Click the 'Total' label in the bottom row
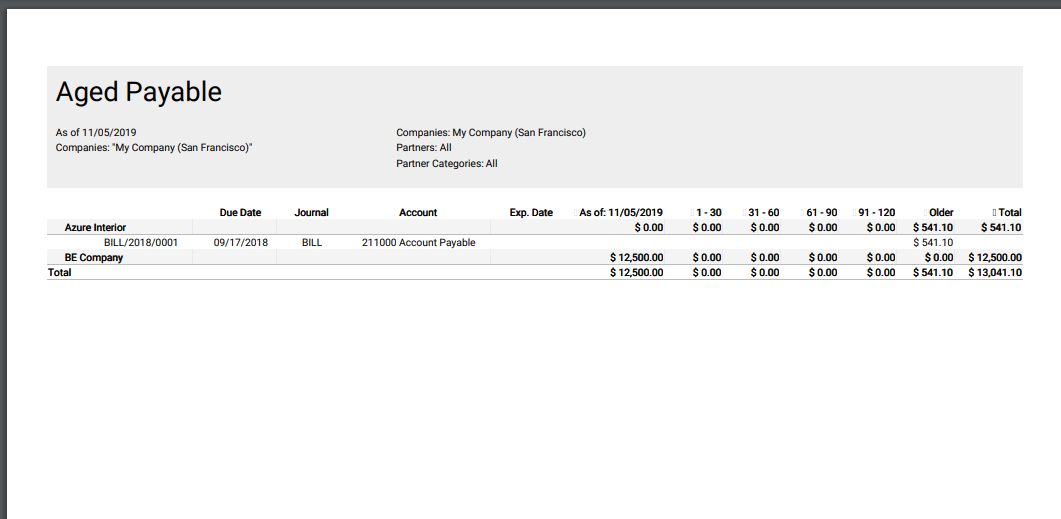Viewport: 1061px width, 519px height. pyautogui.click(x=59, y=272)
